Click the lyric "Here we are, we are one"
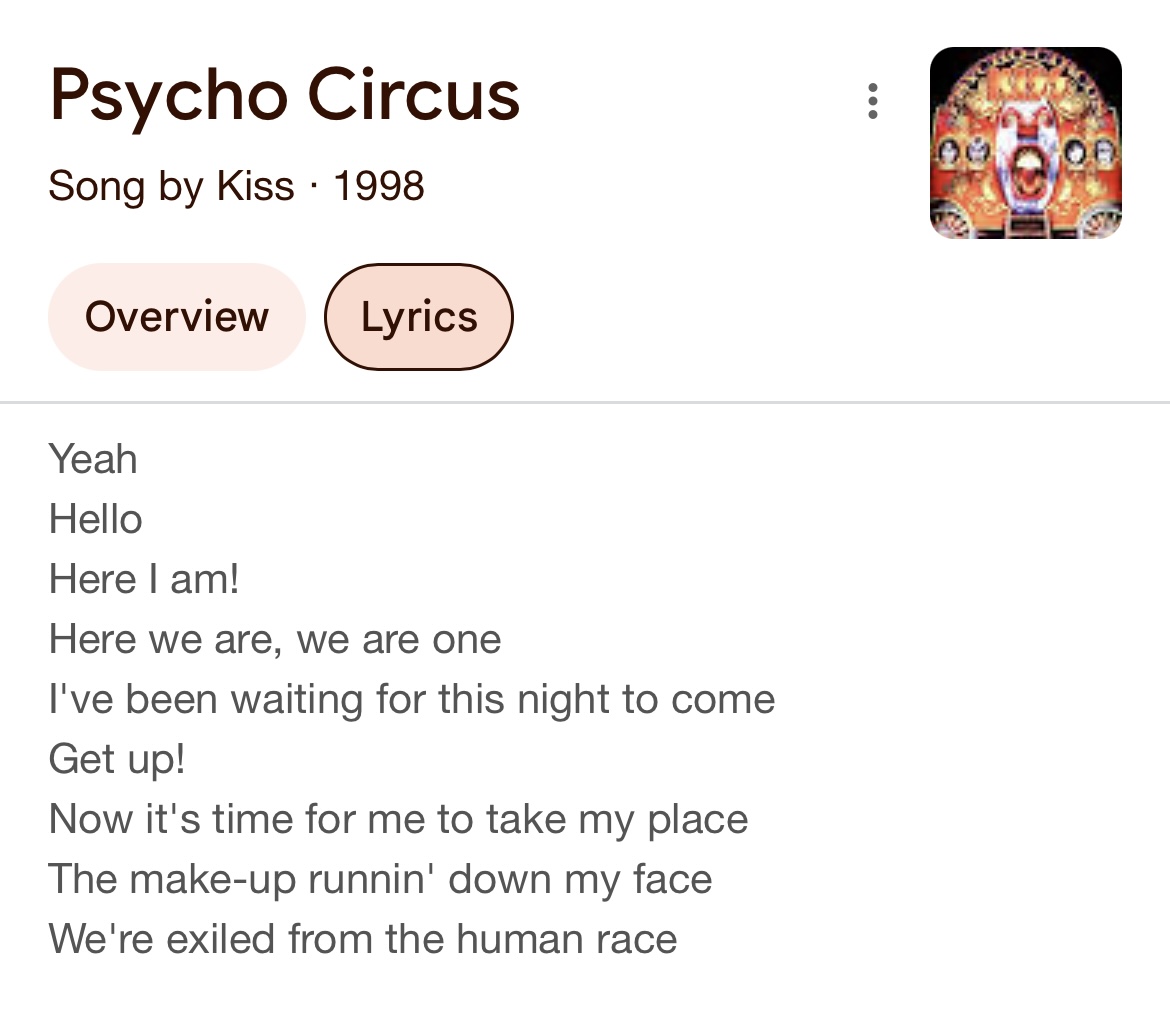Viewport: 1170px width, 1025px height. pyautogui.click(x=275, y=640)
